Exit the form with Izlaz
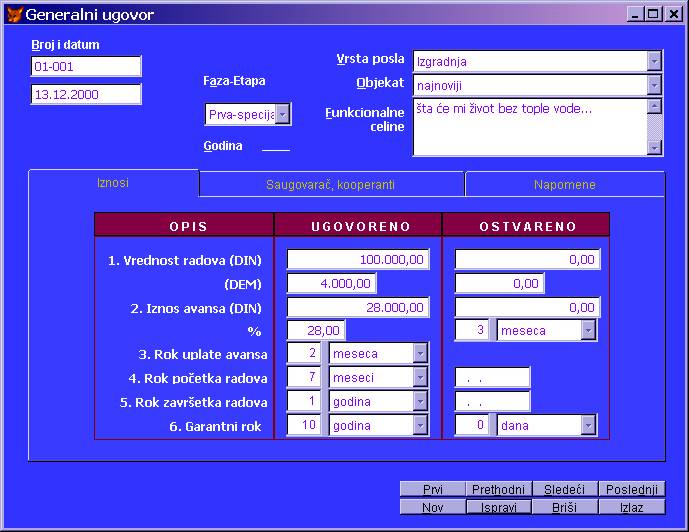689x532 pixels. point(631,507)
